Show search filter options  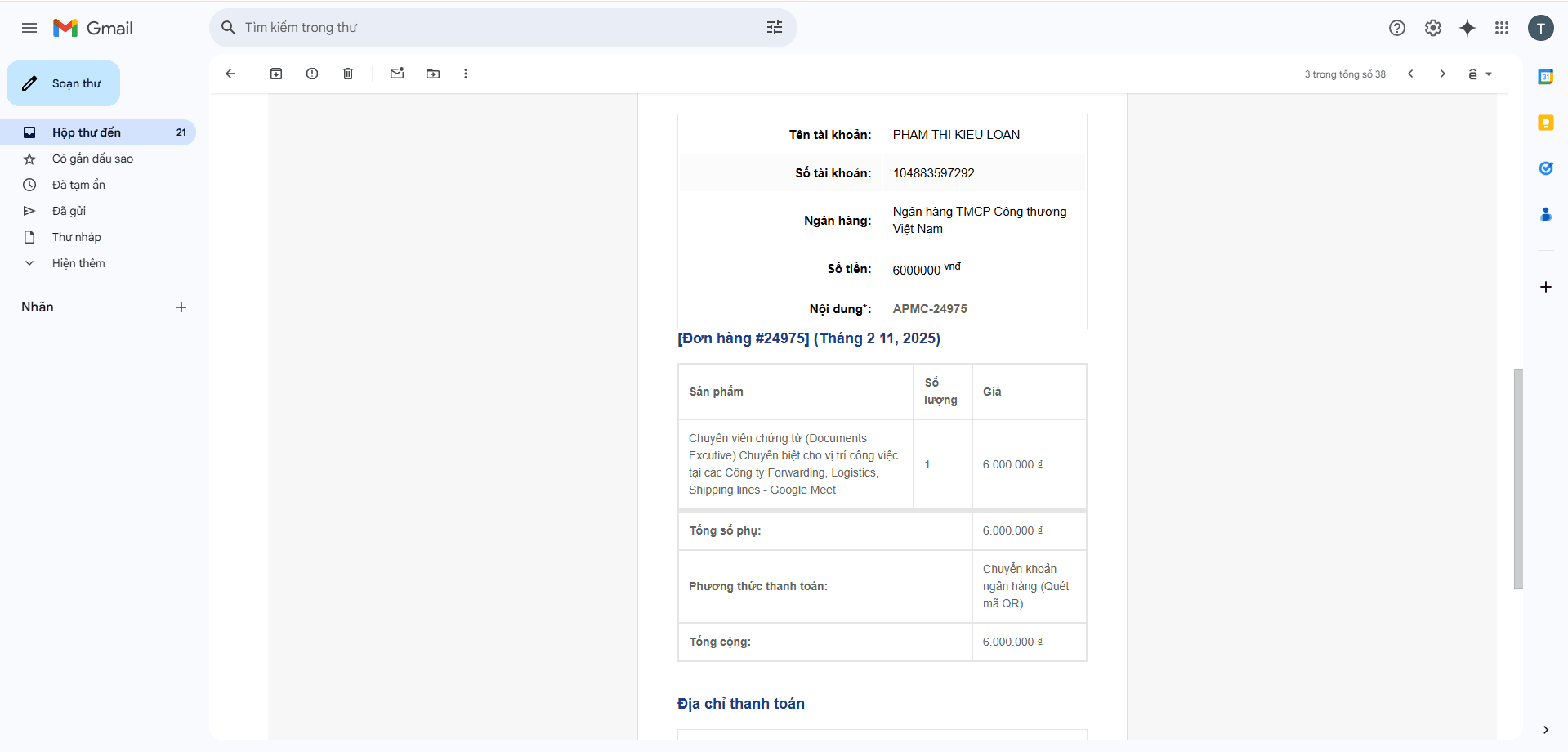pyautogui.click(x=775, y=28)
